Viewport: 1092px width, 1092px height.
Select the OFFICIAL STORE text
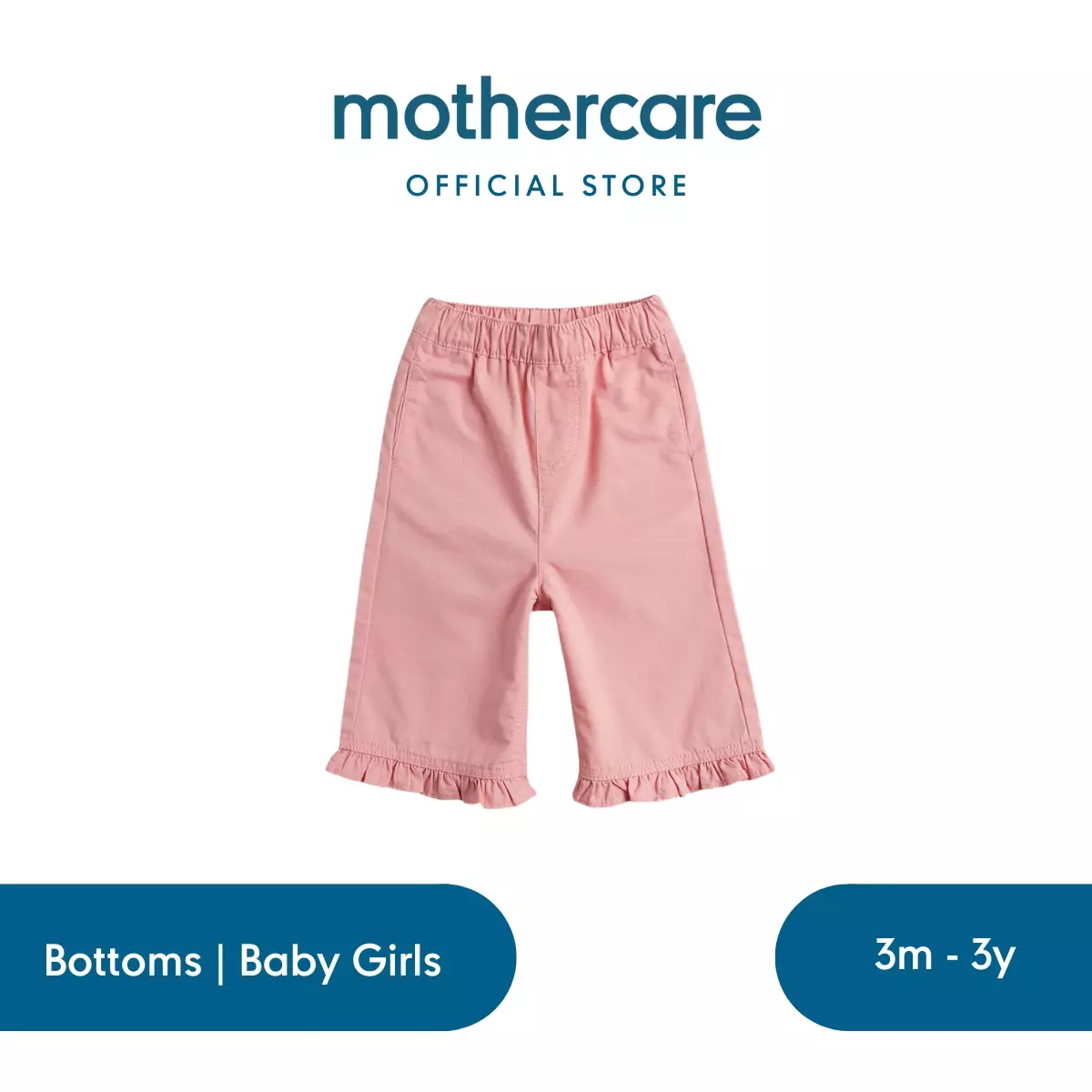(x=547, y=187)
